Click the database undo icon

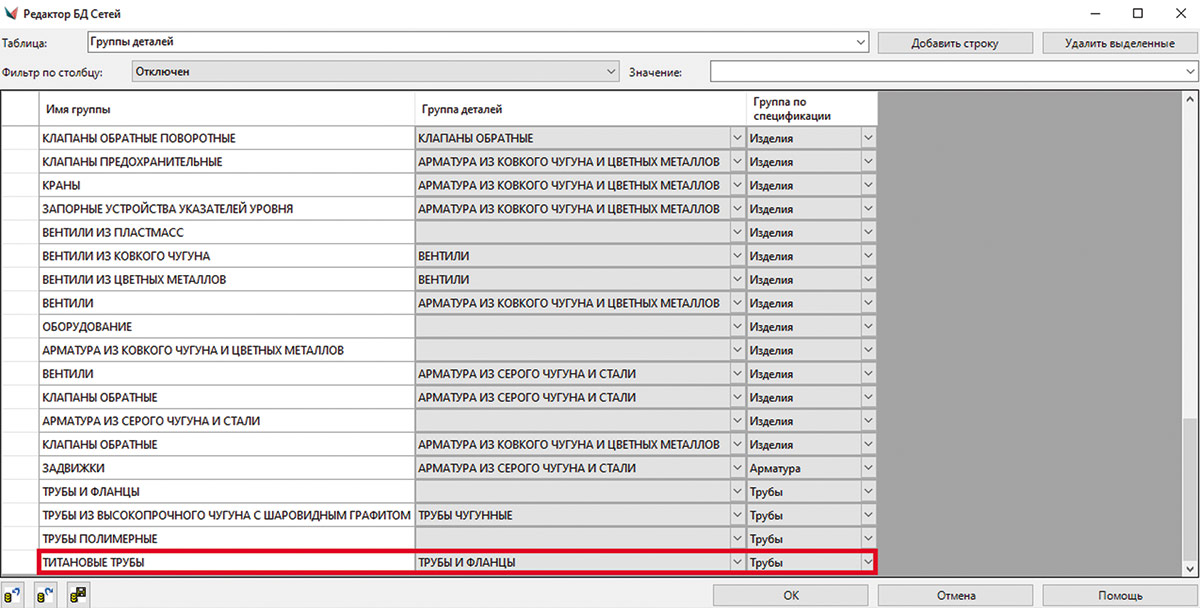point(14,596)
